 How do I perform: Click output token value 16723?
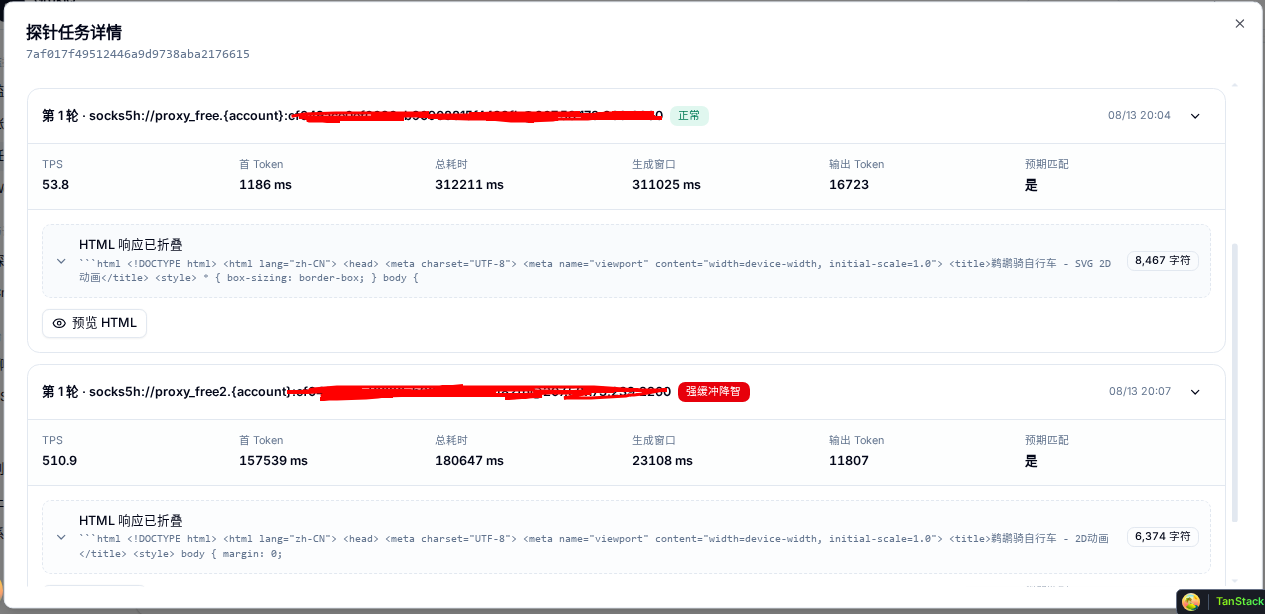pyautogui.click(x=849, y=185)
